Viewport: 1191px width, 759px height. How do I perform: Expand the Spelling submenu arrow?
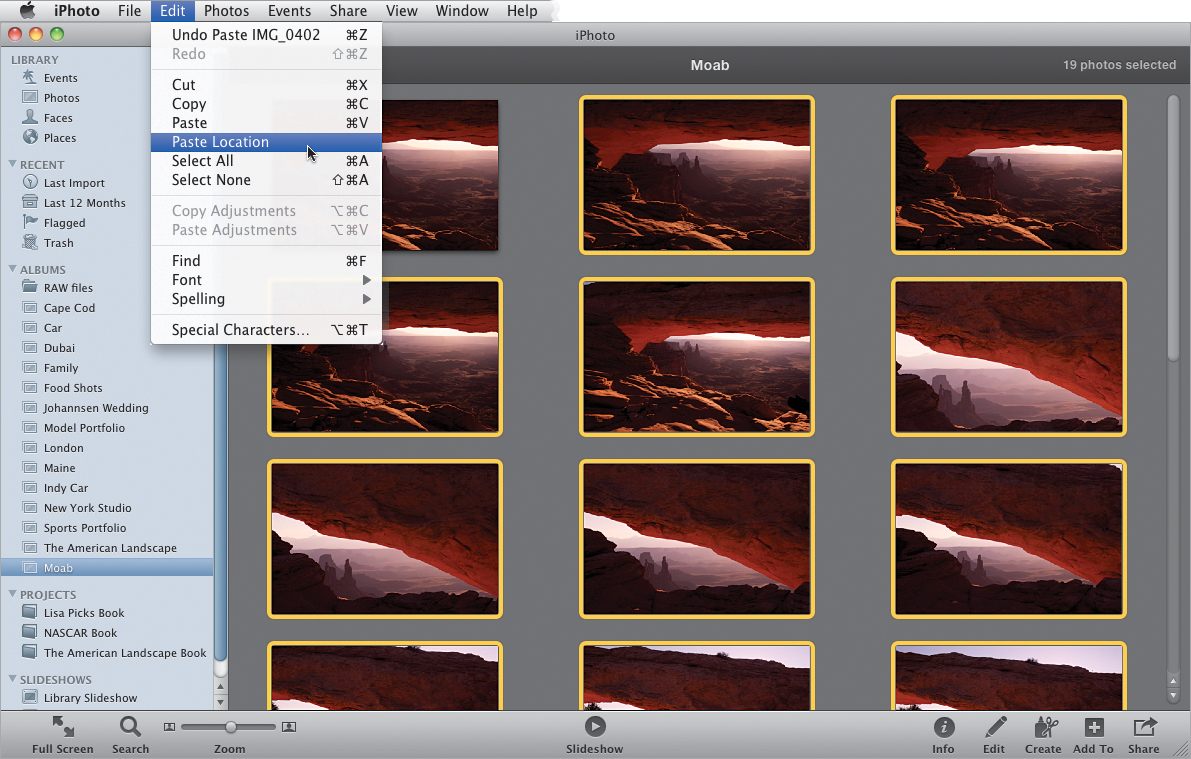point(366,299)
